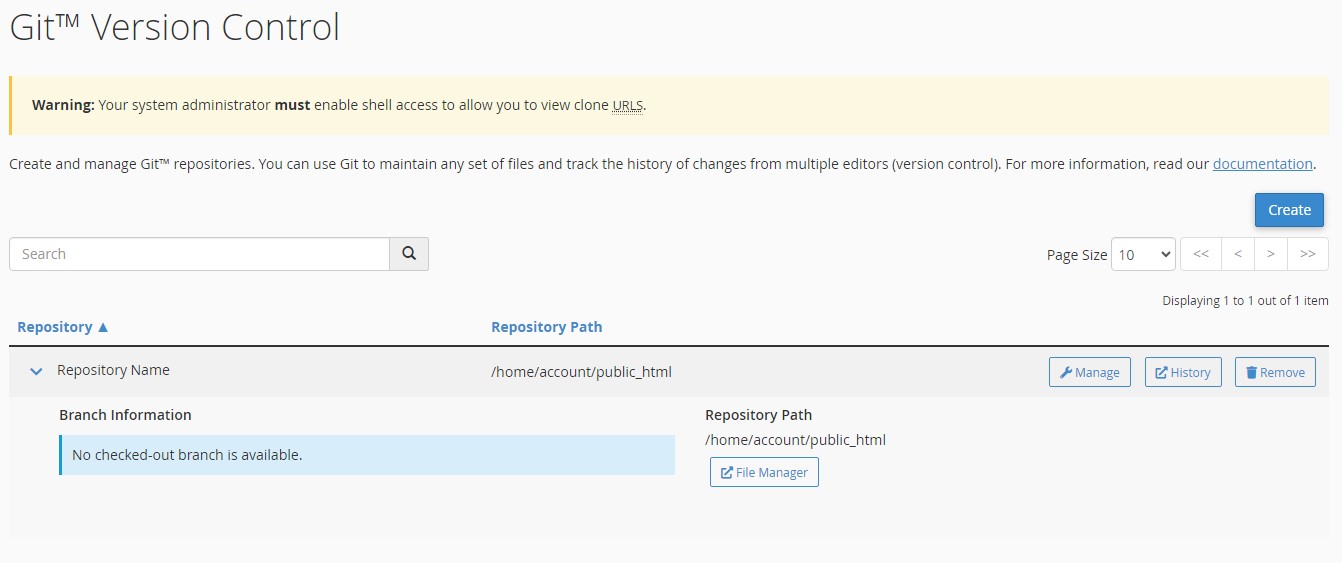
Task: Click the wrench icon on Manage
Action: [1066, 372]
